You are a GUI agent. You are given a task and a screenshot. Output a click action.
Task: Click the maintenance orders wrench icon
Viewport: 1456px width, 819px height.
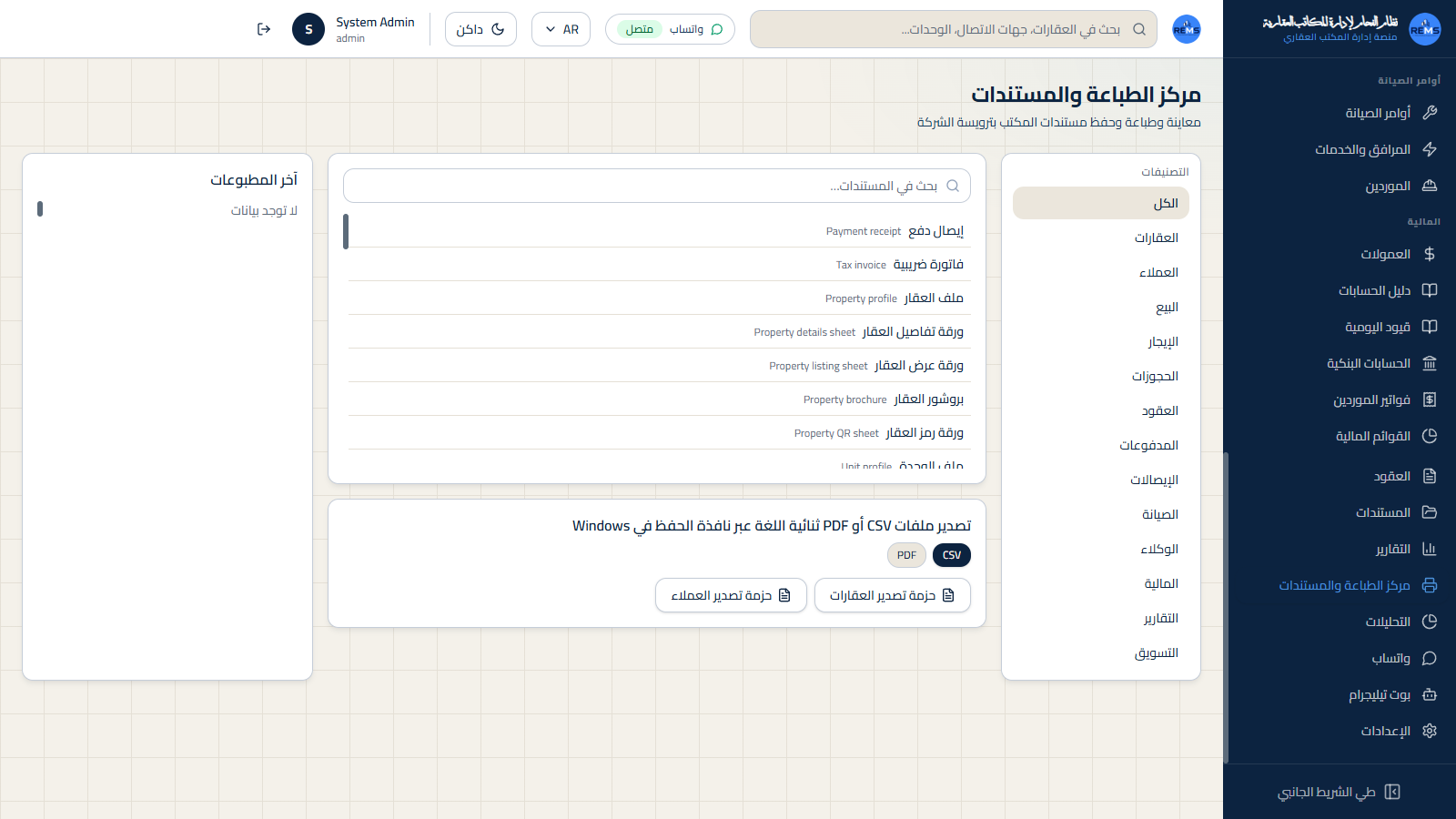(1430, 113)
